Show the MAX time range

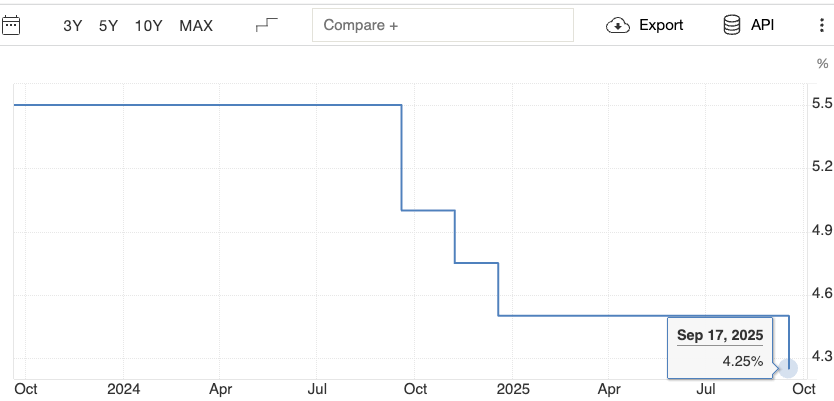196,26
